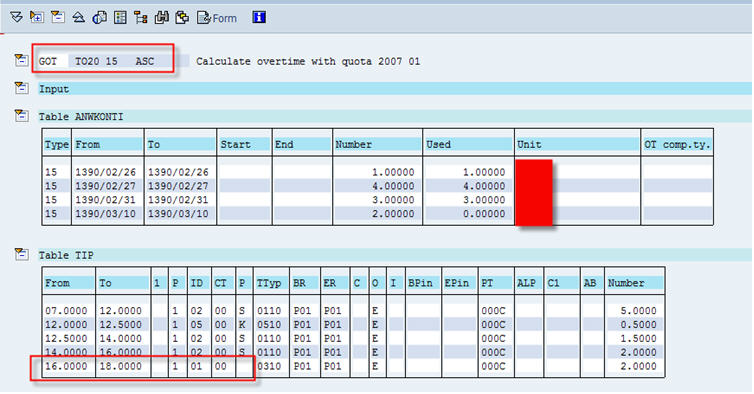Select From date 1390/02/27
The width and height of the screenshot is (754, 394).
(x=105, y=186)
